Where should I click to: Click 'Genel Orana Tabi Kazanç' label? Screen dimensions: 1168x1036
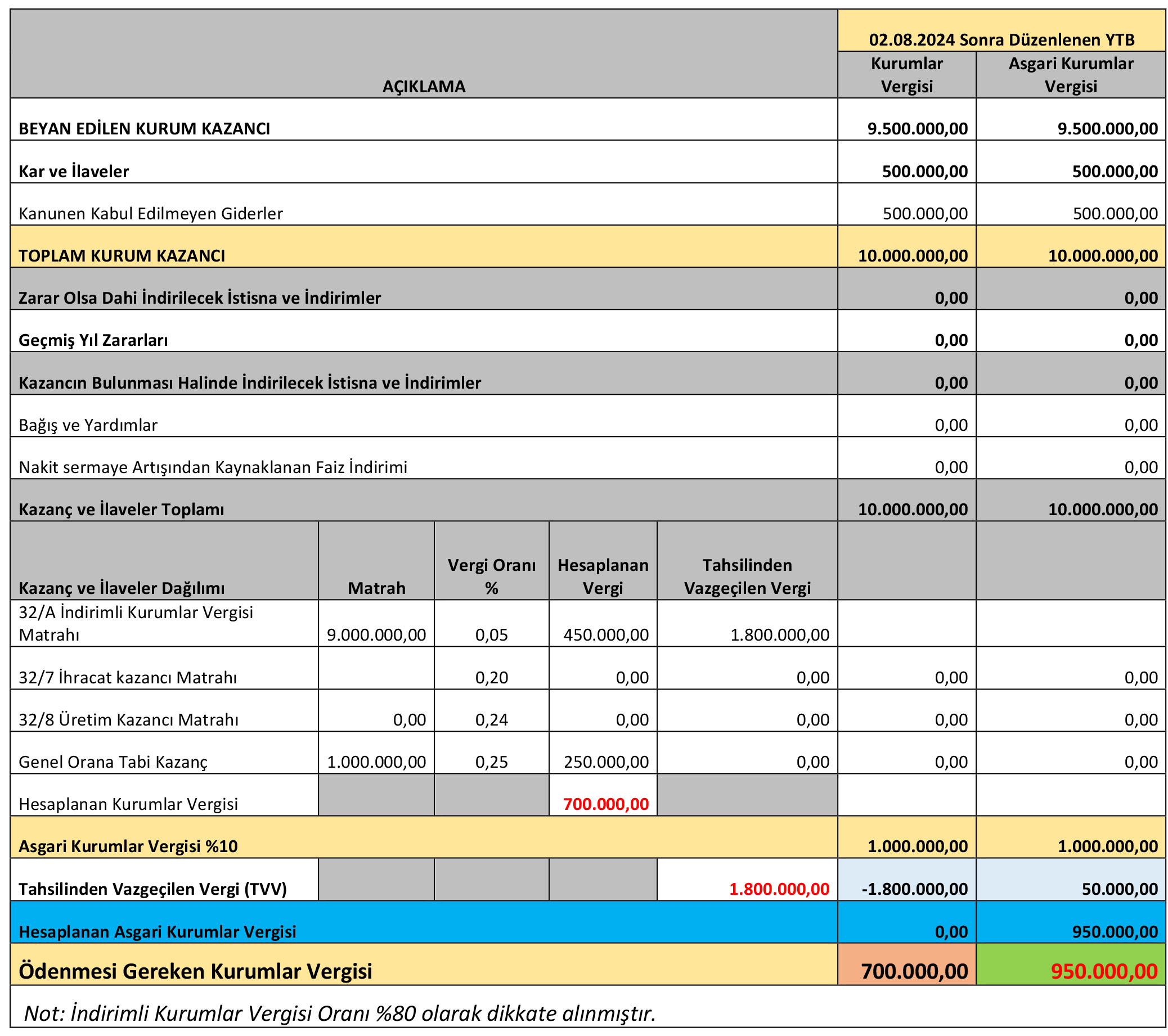(113, 762)
